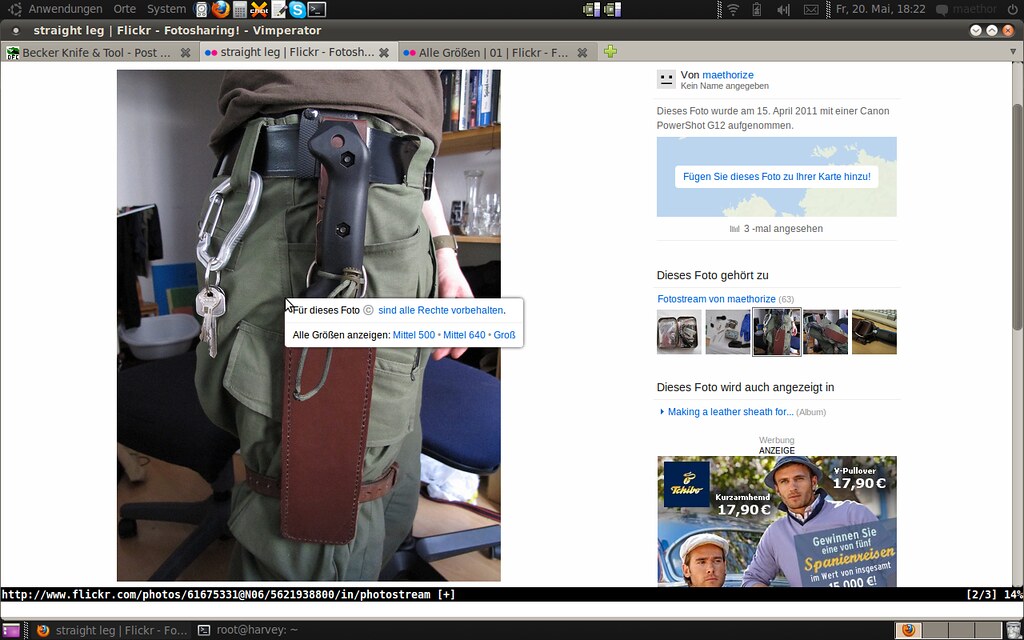Image resolution: width=1024 pixels, height=640 pixels.
Task: Open the Making a leather sheath album link
Action: 731,412
